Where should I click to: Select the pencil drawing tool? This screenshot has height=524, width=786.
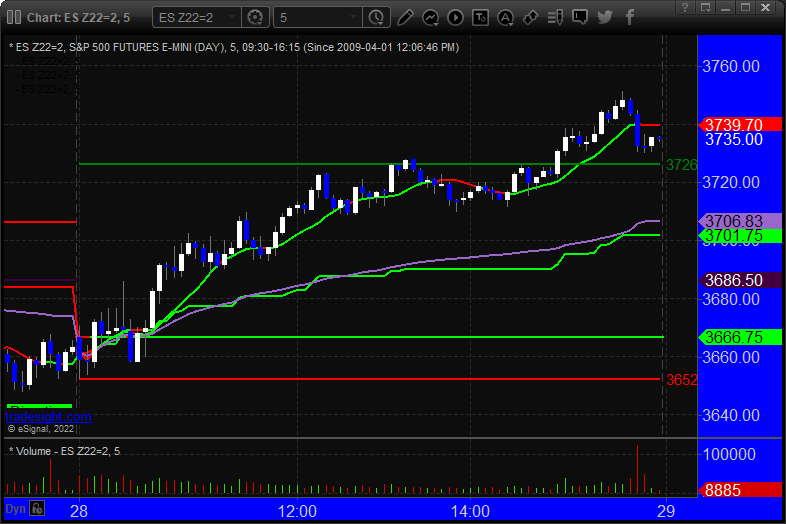pyautogui.click(x=405, y=18)
